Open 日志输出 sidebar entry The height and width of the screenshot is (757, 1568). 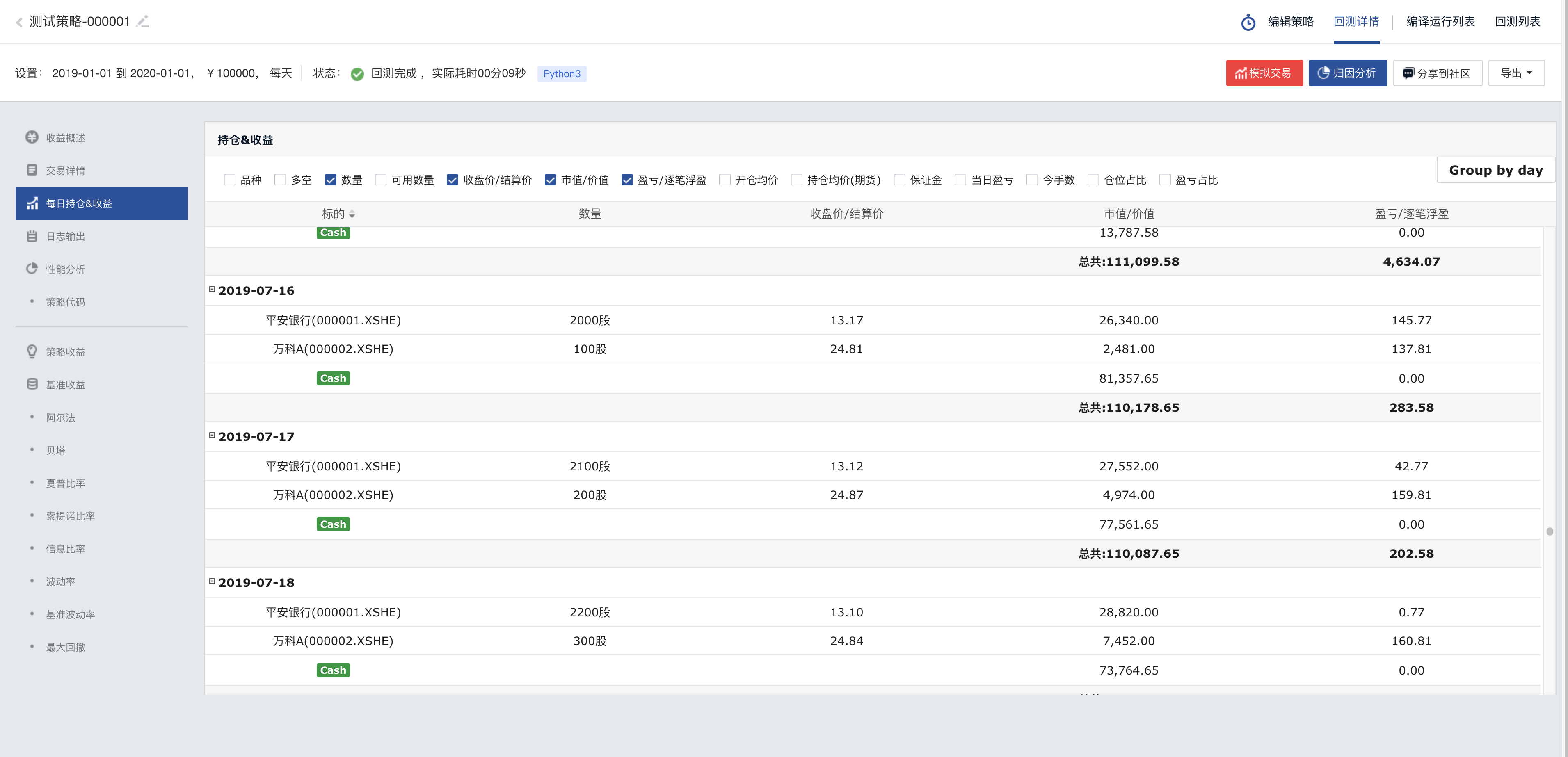pos(65,236)
